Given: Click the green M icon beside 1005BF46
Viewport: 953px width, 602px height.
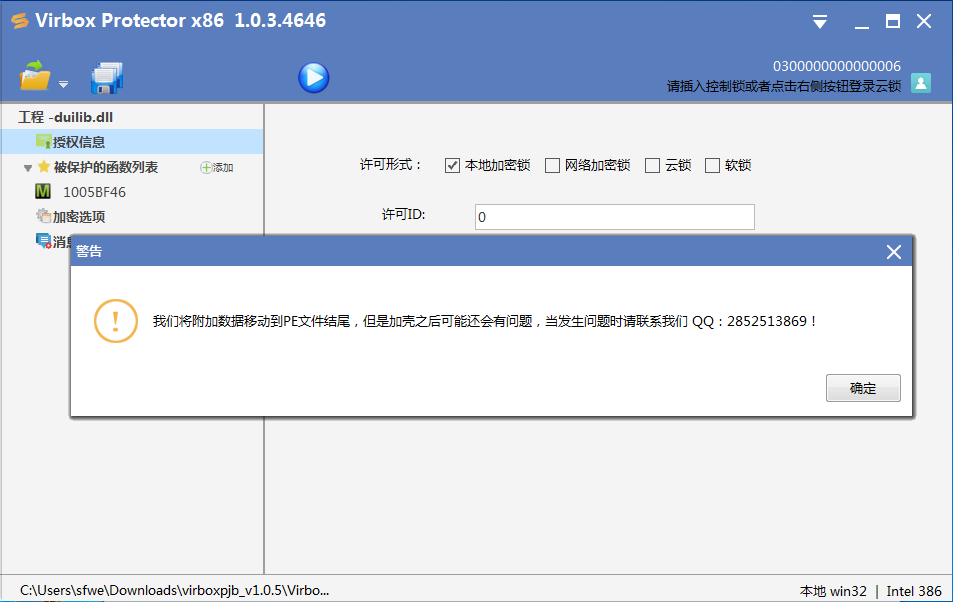Looking at the screenshot, I should (43, 192).
